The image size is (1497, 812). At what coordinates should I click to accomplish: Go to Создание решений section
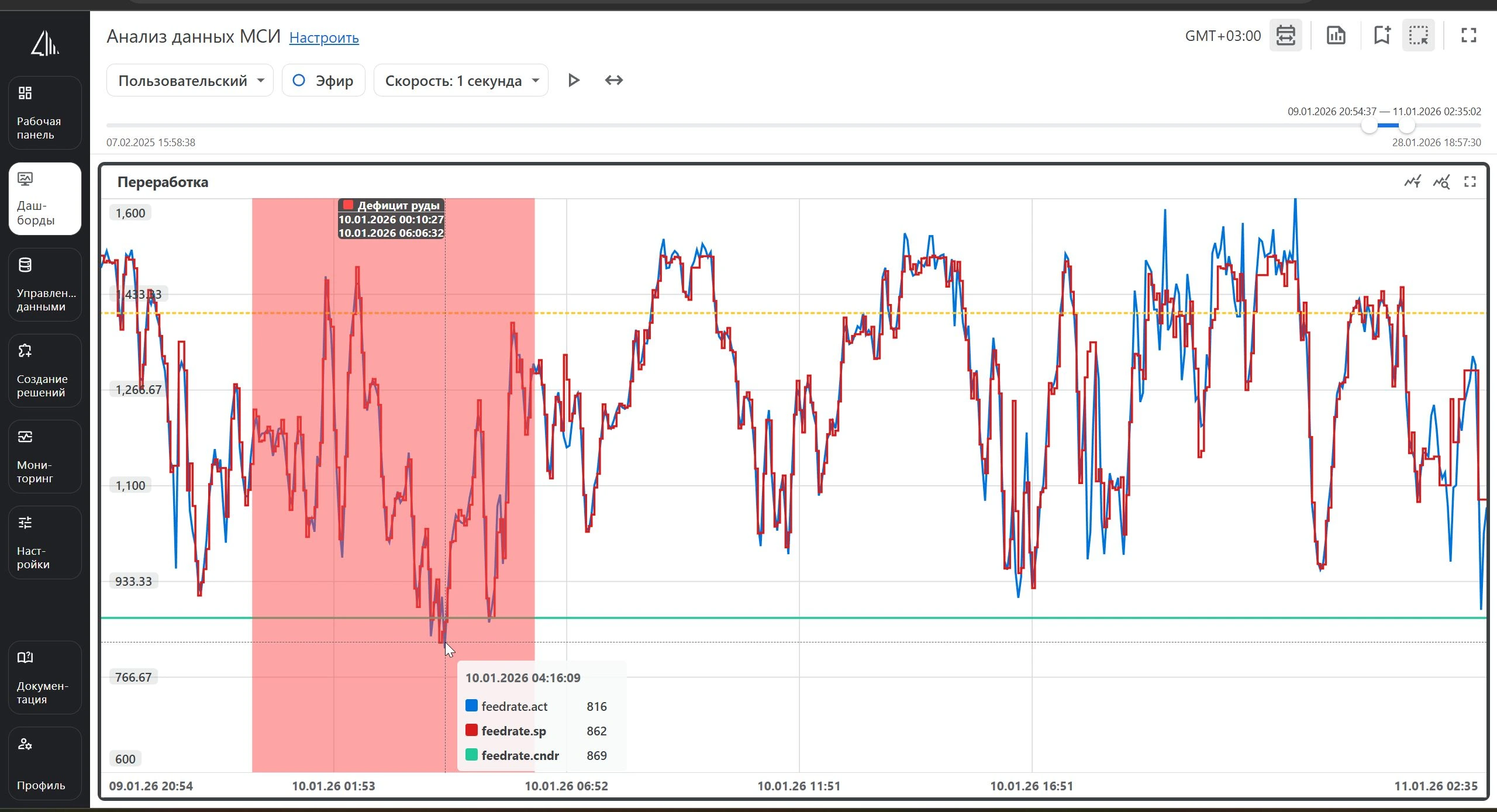coord(44,371)
